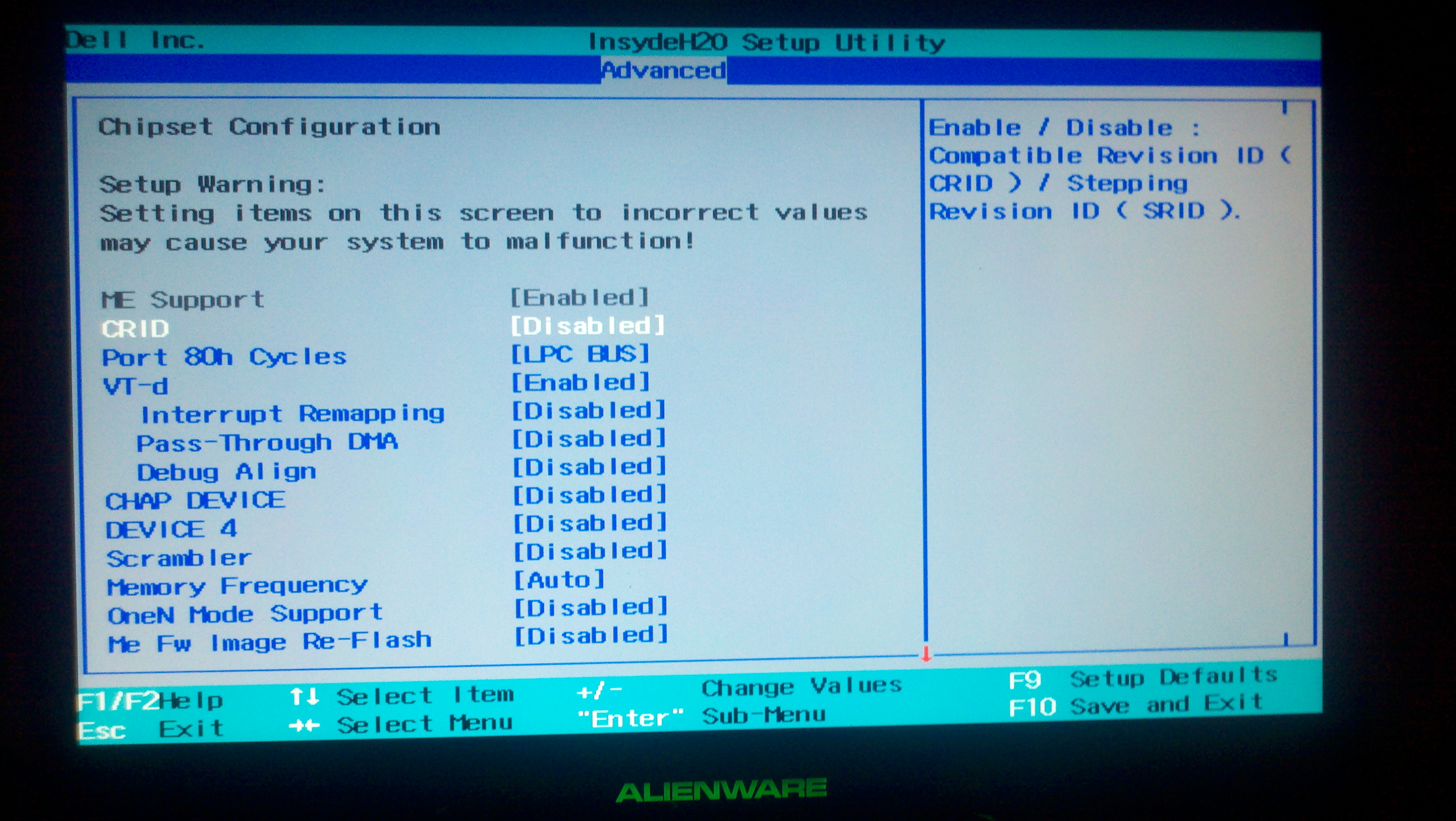Select the highlighted CRID setting
1456x821 pixels.
pos(136,328)
